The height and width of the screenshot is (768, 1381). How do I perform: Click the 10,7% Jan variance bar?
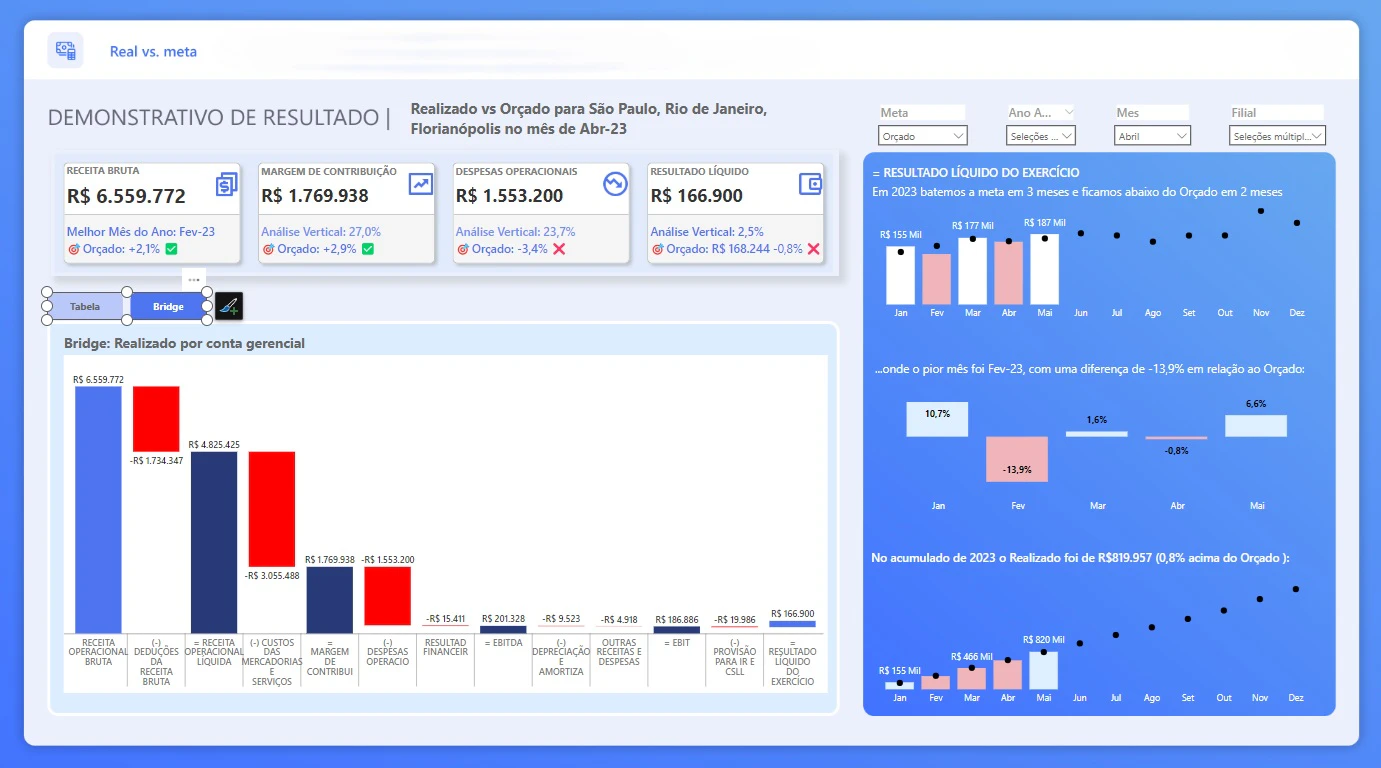[x=937, y=419]
